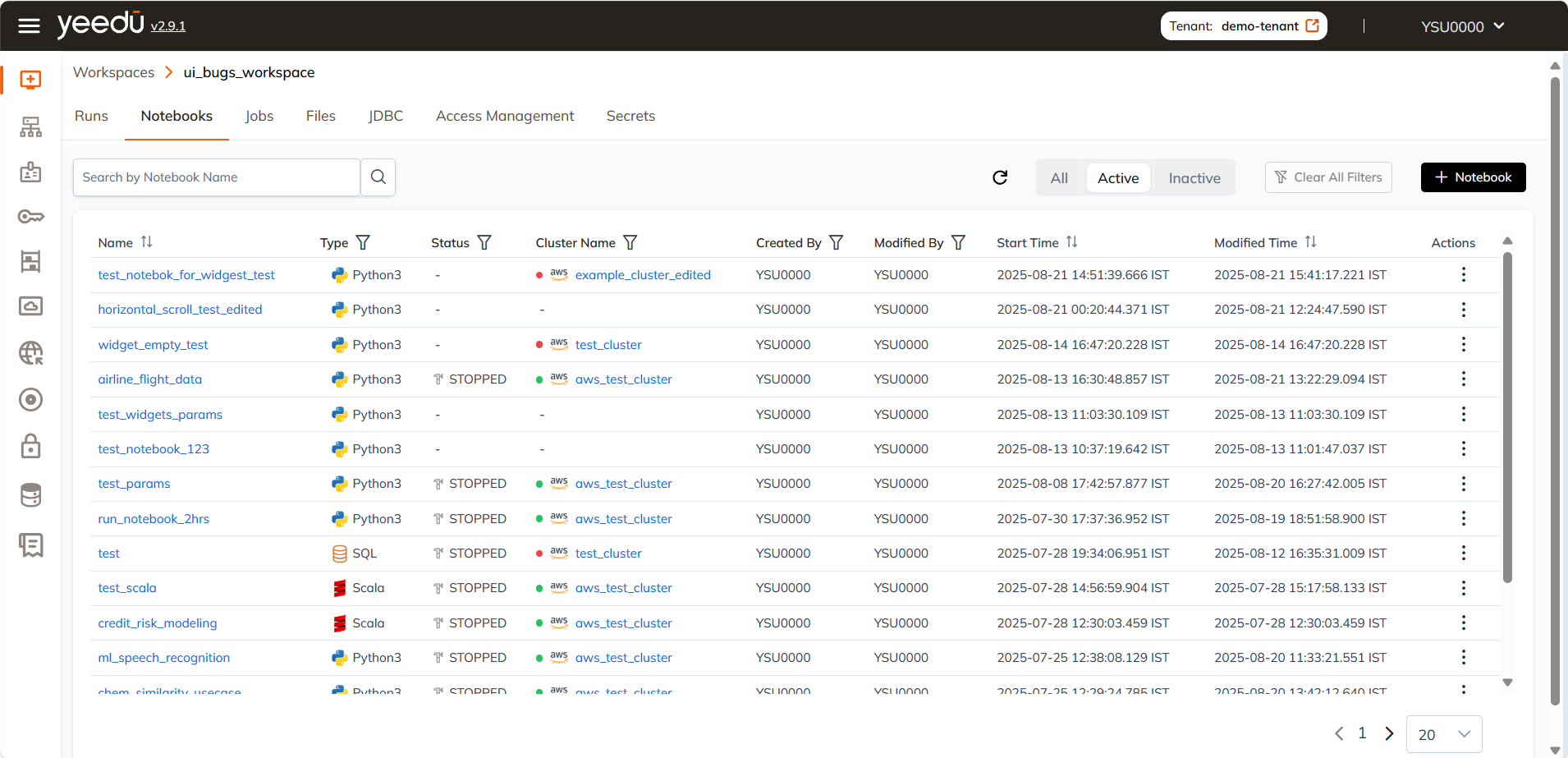This screenshot has width=1568, height=758.
Task: Click the + Notebook button
Action: pos(1473,177)
